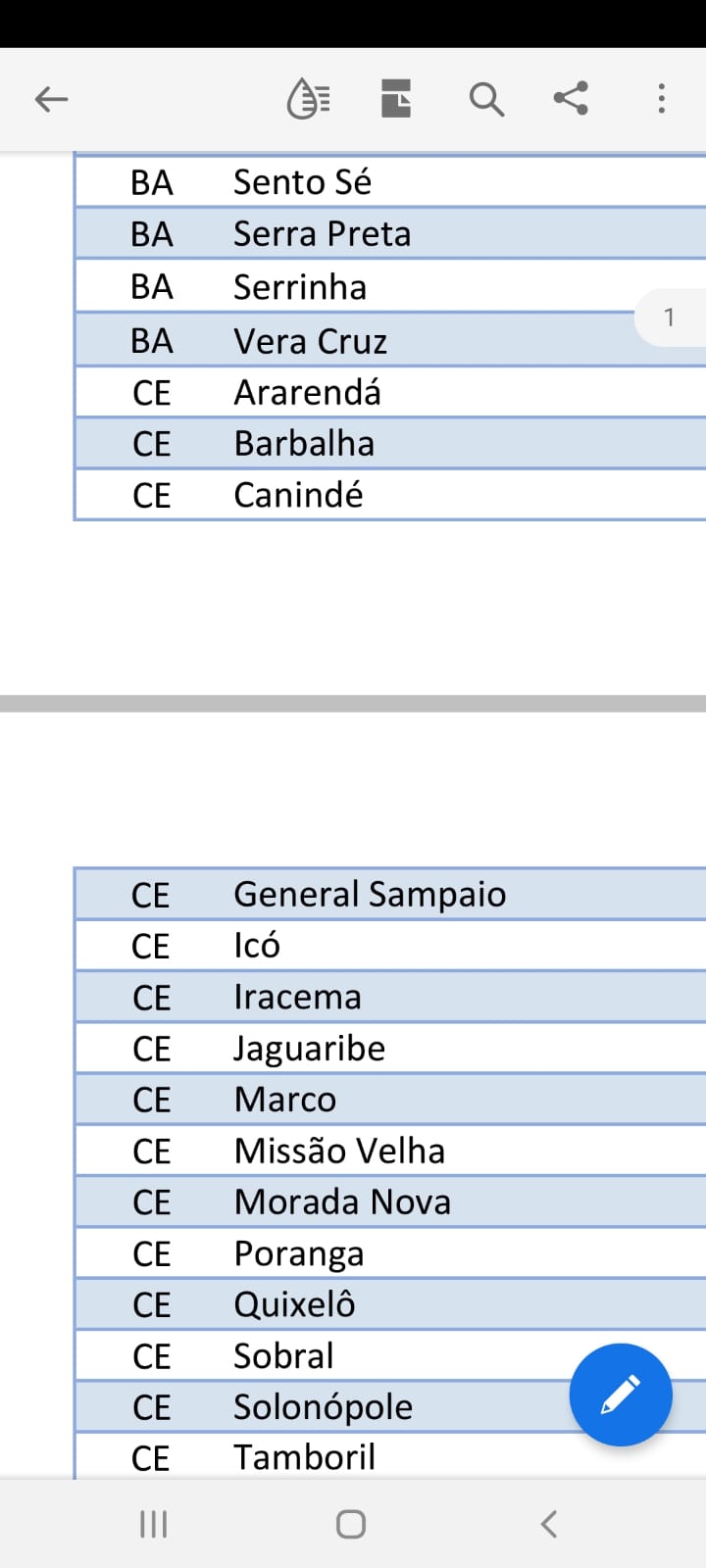Tap the headings layout icon
Image resolution: width=706 pixels, height=1568 pixels.
click(396, 99)
